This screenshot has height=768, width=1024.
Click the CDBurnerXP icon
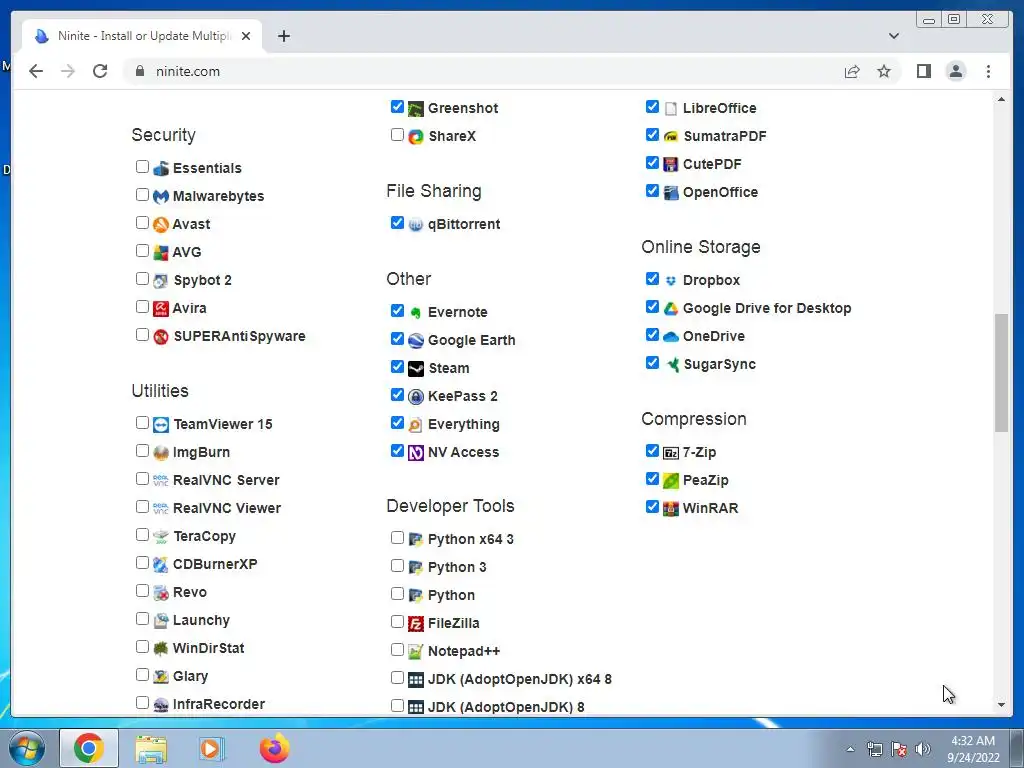pyautogui.click(x=161, y=564)
